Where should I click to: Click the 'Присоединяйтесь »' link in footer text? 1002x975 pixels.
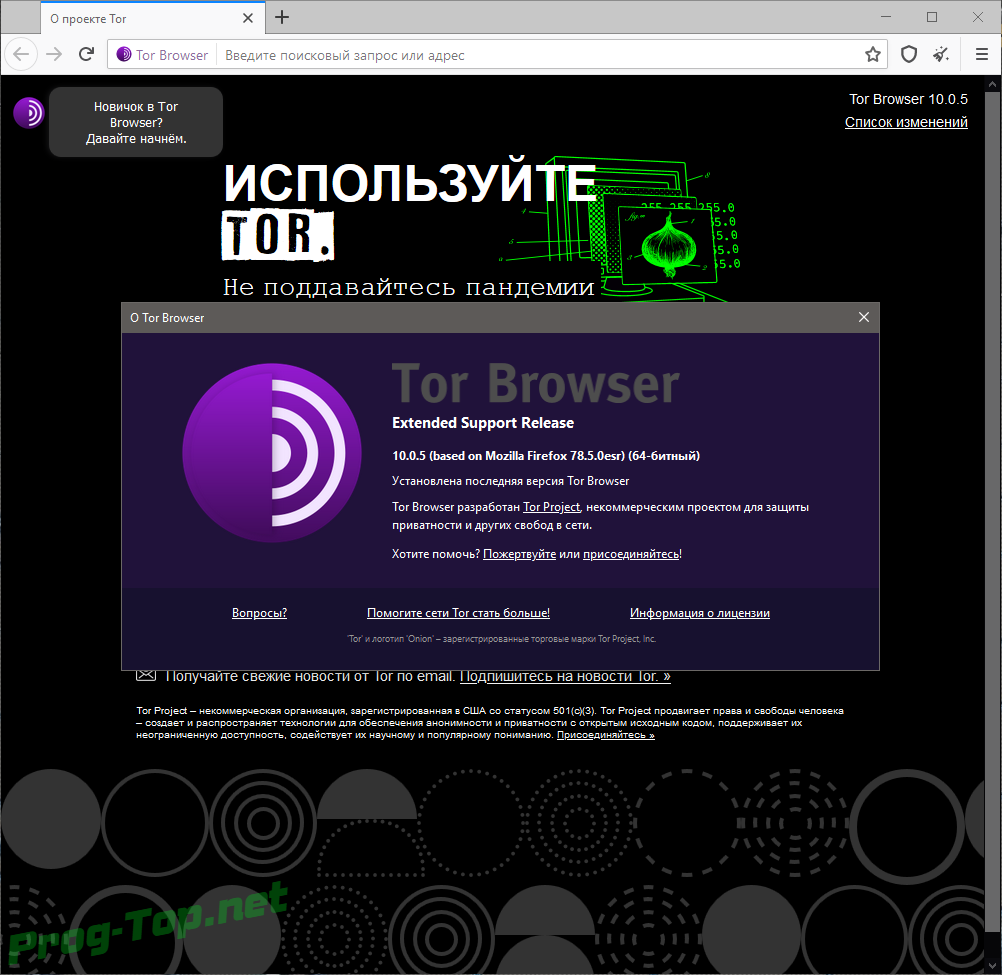click(x=606, y=735)
